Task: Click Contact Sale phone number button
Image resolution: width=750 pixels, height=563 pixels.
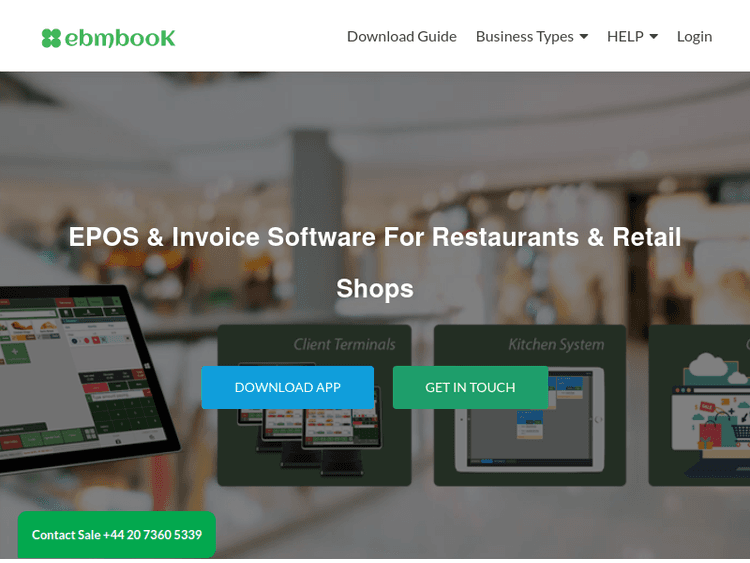Action: (117, 534)
